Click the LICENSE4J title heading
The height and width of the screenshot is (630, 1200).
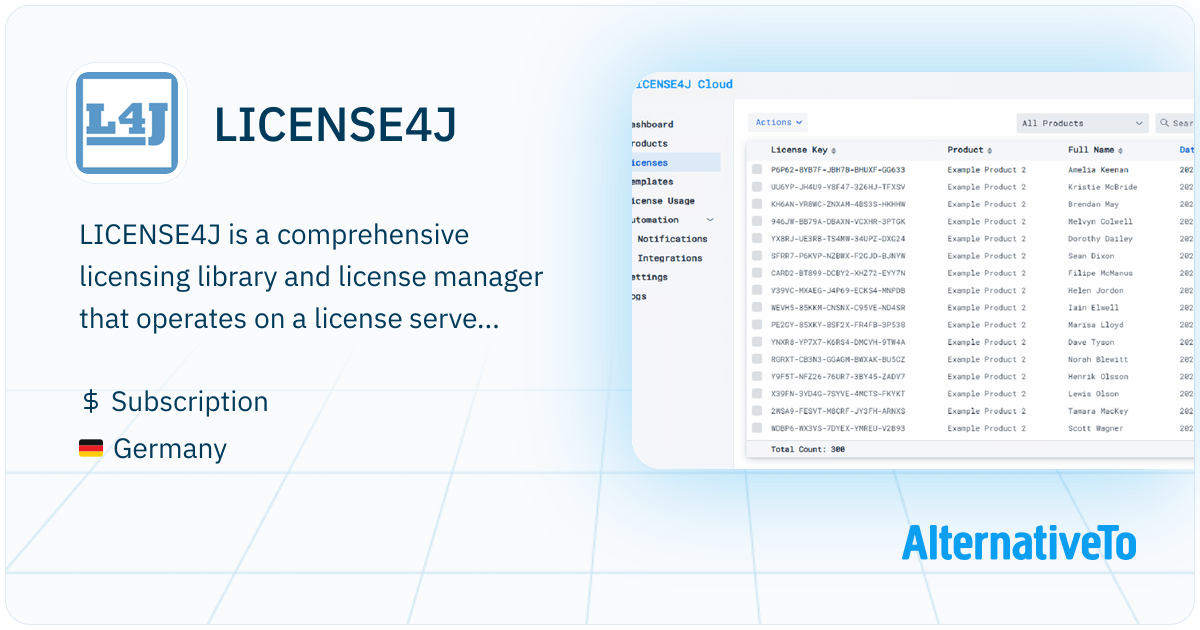point(336,124)
